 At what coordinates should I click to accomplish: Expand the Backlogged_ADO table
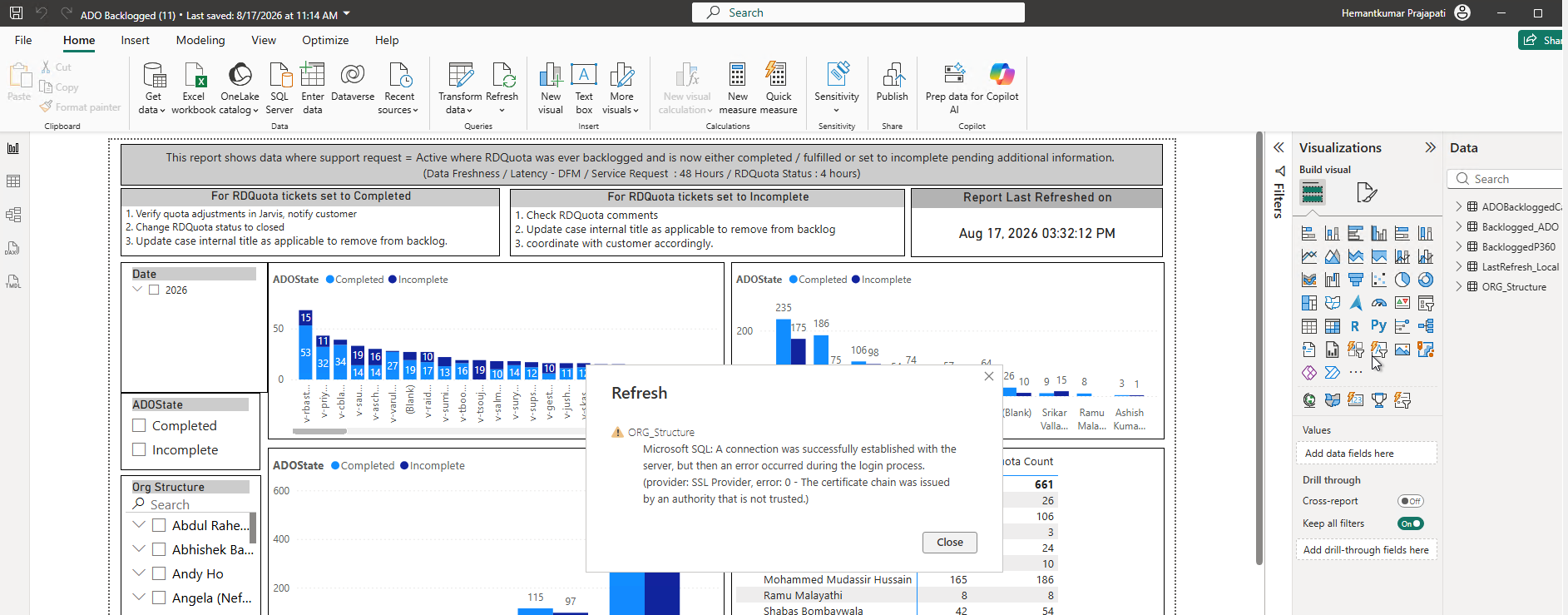point(1459,226)
